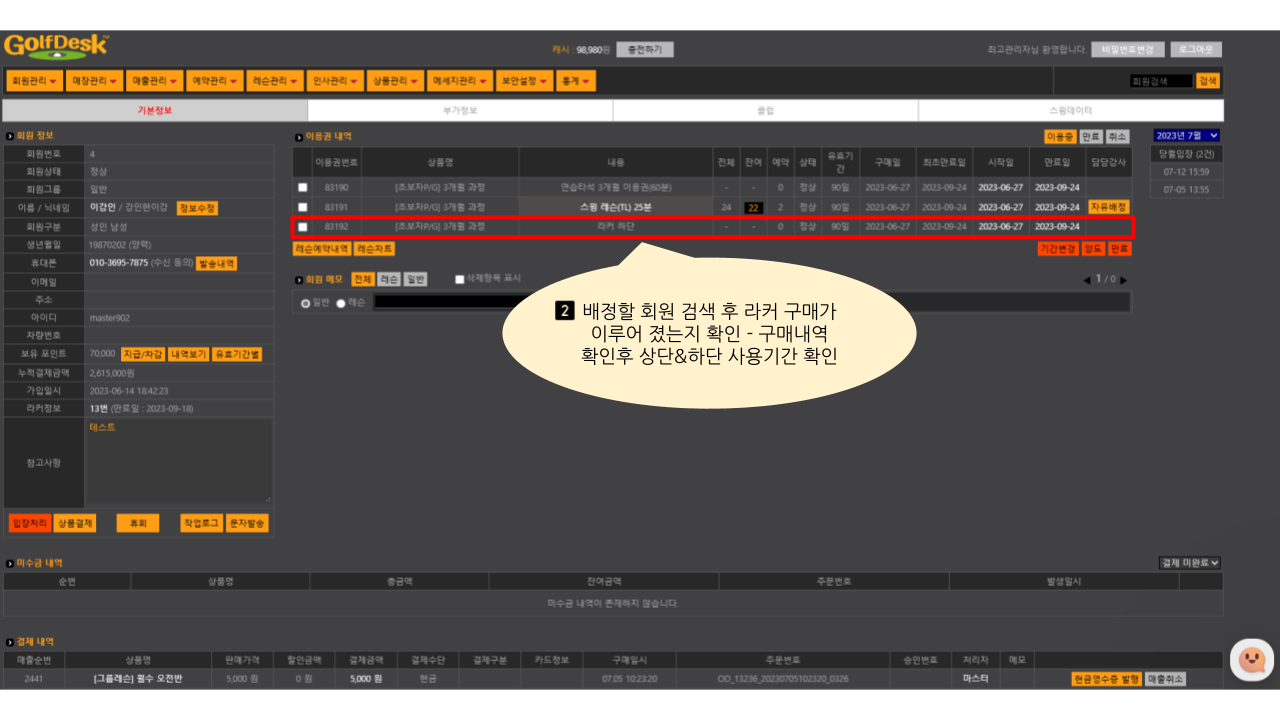Open the 2023년 7월 month dropdown
The image size is (1280, 720).
[x=1186, y=136]
